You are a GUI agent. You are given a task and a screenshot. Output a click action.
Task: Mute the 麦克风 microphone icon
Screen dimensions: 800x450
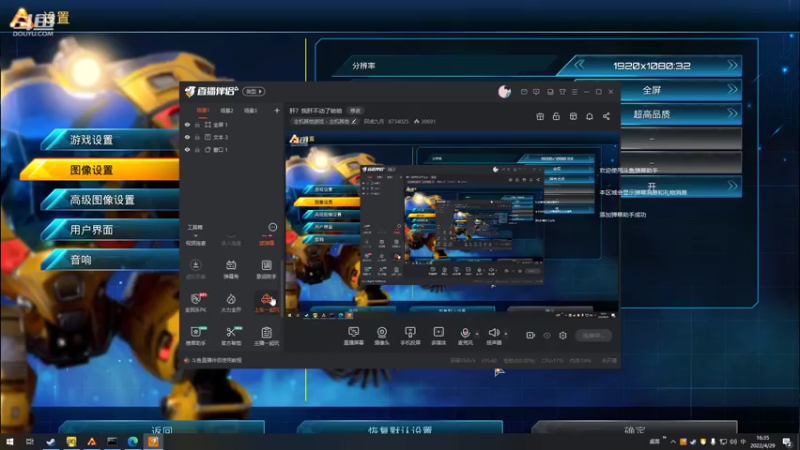[465, 333]
